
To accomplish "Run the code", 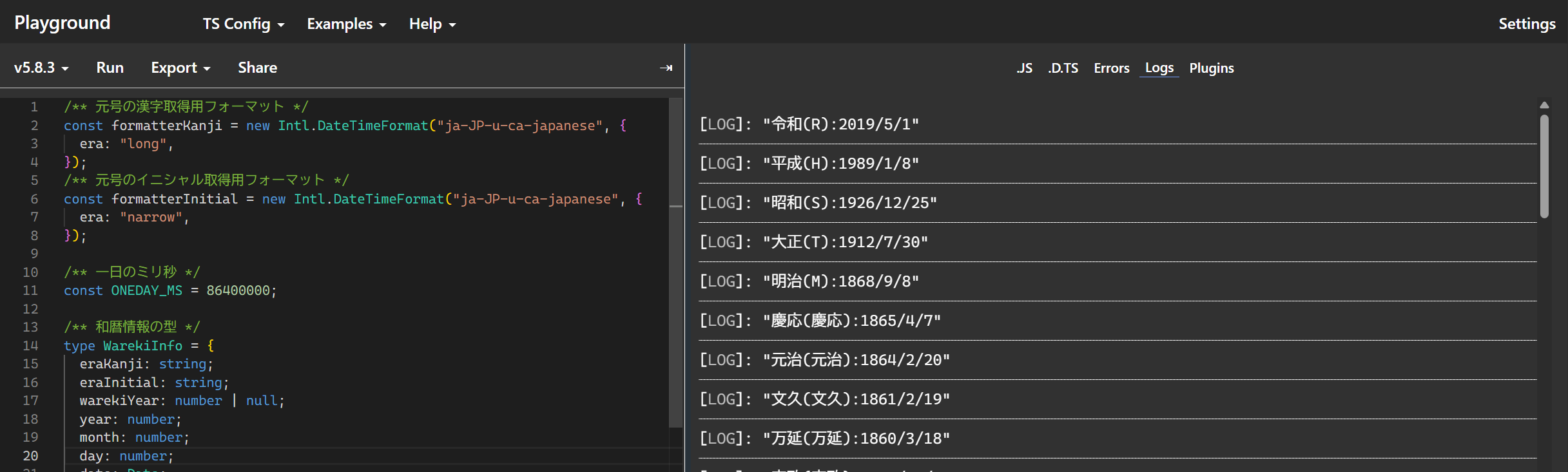I will 110,68.
